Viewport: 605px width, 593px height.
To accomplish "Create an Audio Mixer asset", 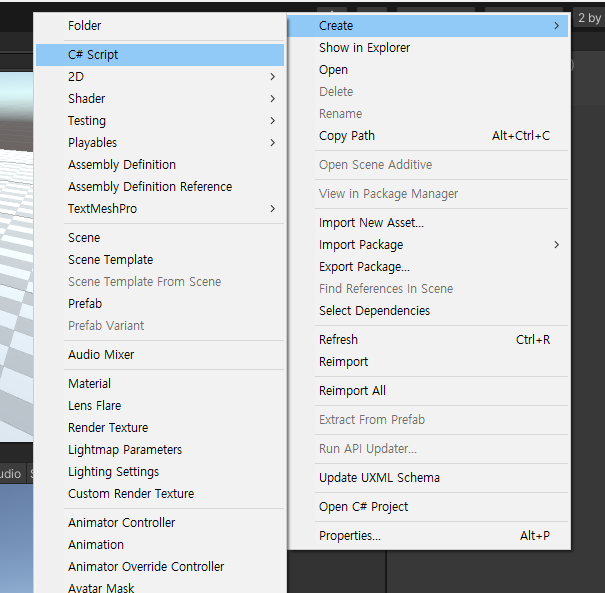I will coord(160,355).
